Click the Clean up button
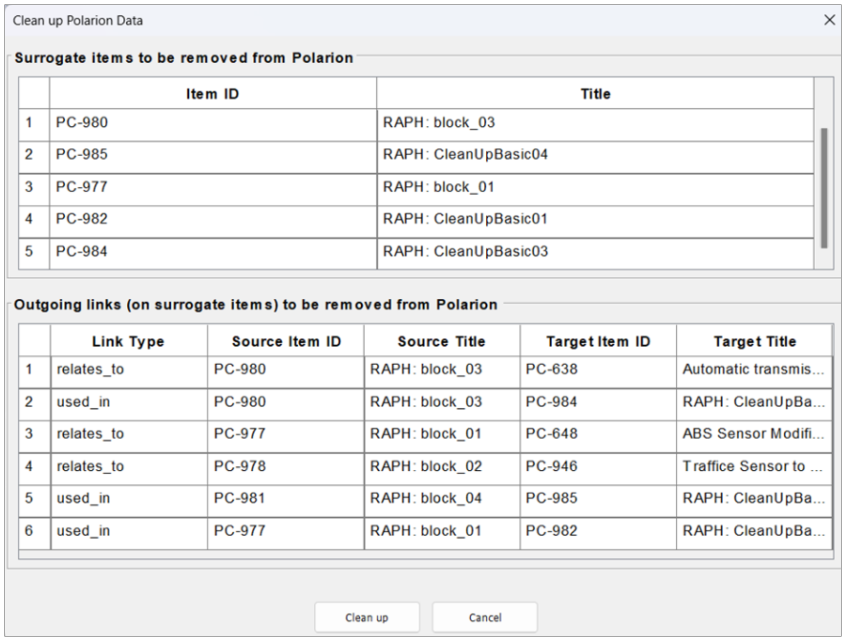This screenshot has height=641, width=846. 367,617
